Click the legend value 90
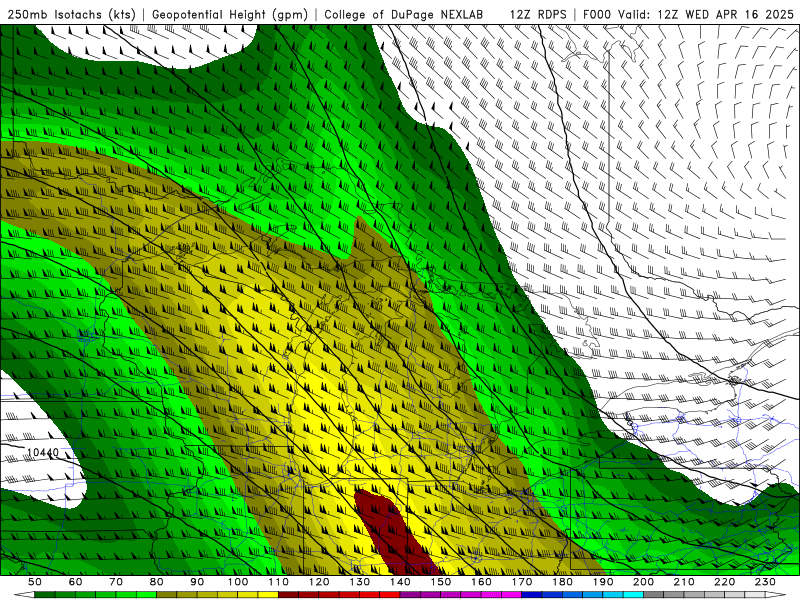Screen dimensions: 800x600 (197, 582)
